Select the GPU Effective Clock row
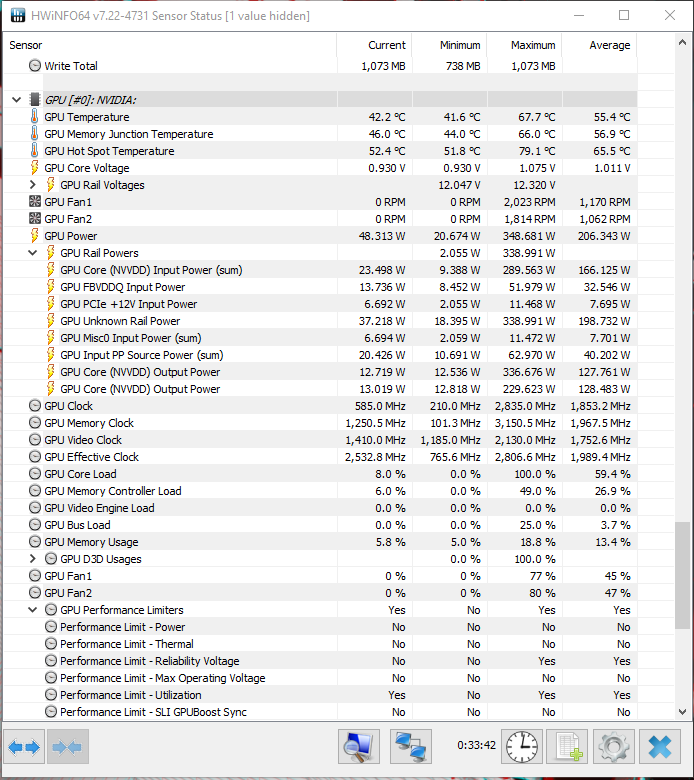Viewport: 694px width, 780px height. tap(320, 457)
